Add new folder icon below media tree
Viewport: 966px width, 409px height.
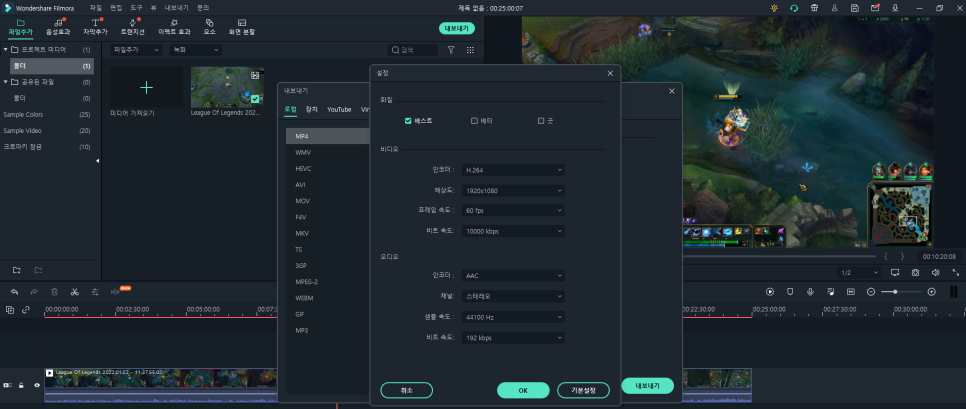coord(17,270)
